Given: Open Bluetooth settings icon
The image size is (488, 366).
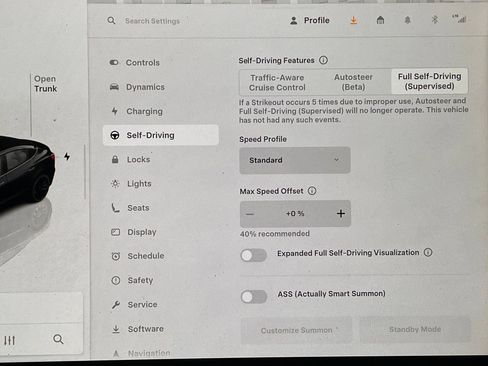Looking at the screenshot, I should coord(434,20).
